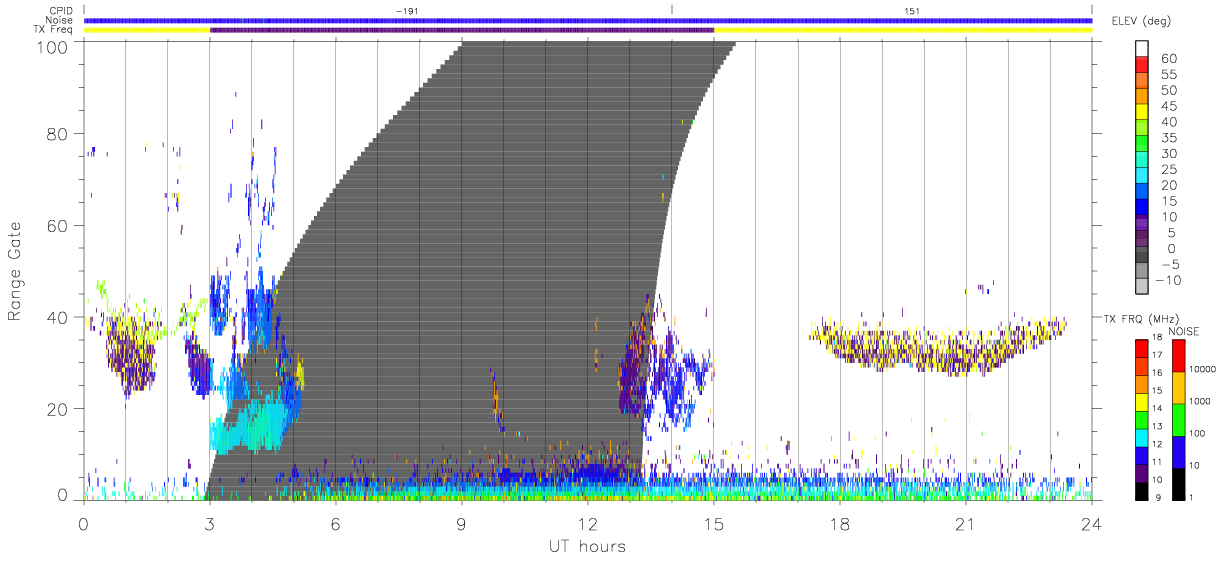Click the 60 tick on Range Gate axis

[56, 226]
